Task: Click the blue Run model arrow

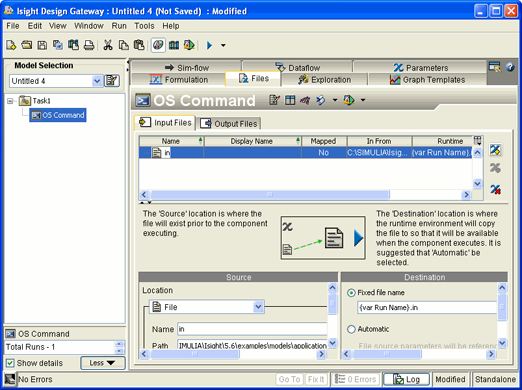Action: (209, 45)
